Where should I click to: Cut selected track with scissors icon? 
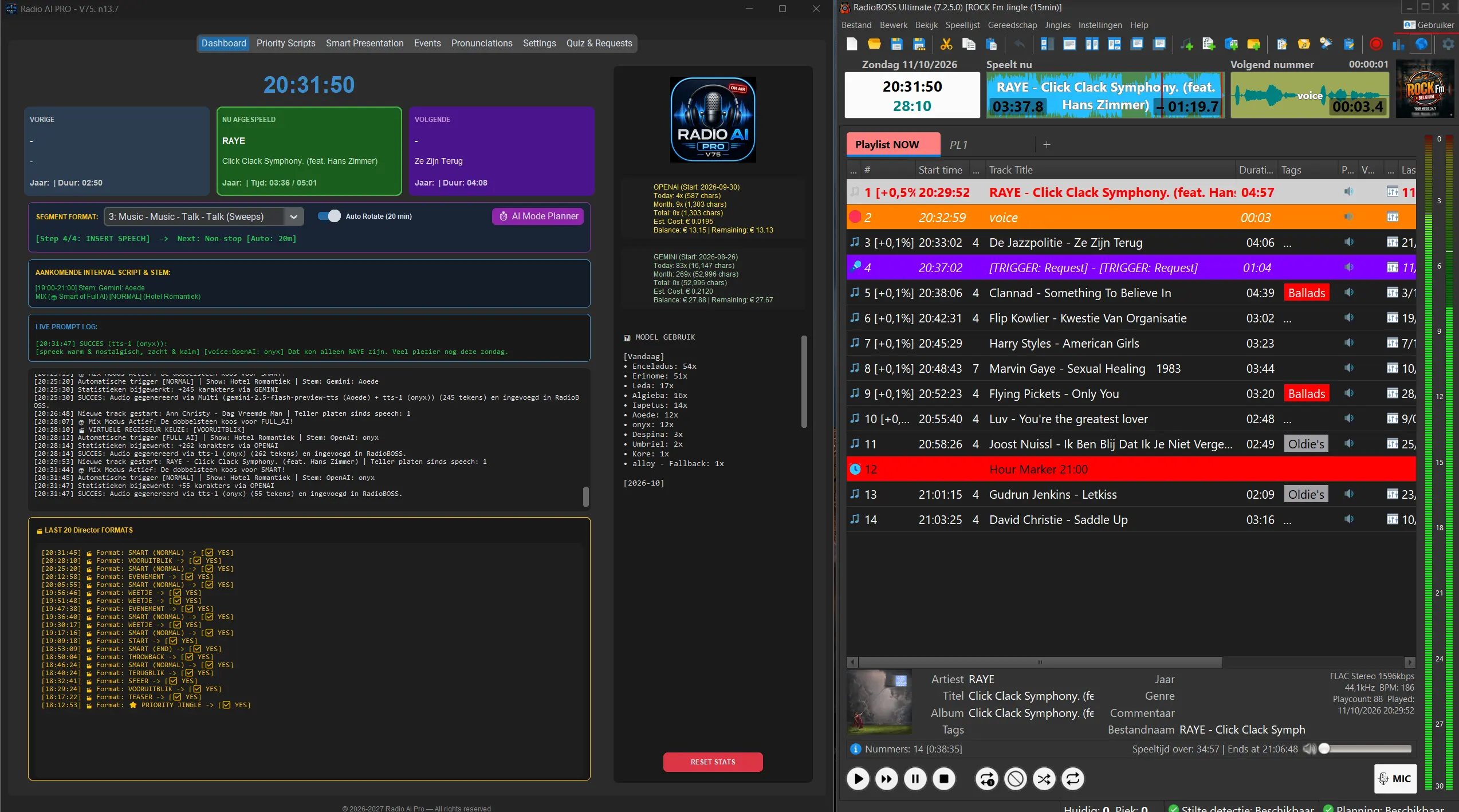[946, 44]
